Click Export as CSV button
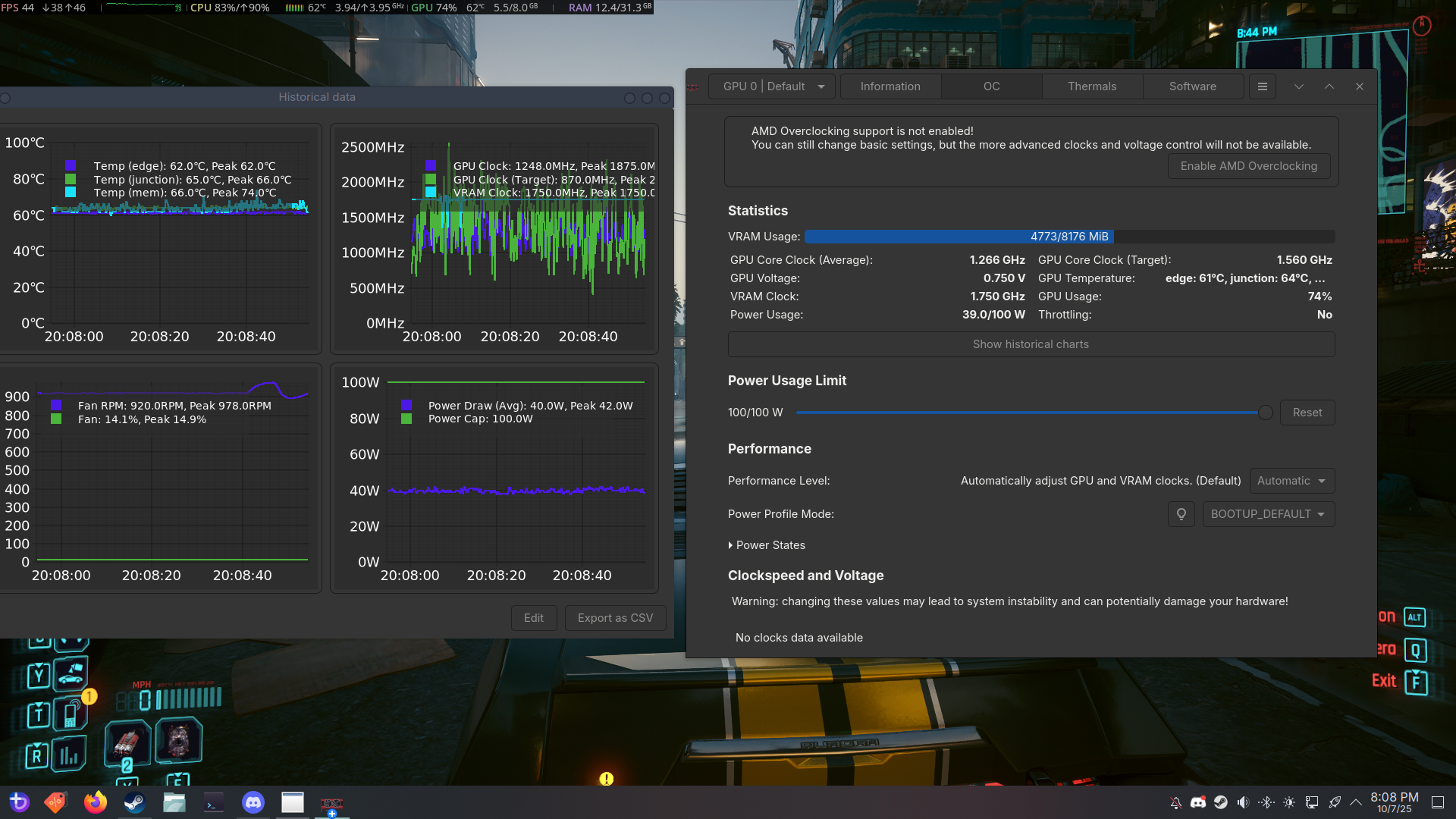This screenshot has height=819, width=1456. click(x=615, y=618)
